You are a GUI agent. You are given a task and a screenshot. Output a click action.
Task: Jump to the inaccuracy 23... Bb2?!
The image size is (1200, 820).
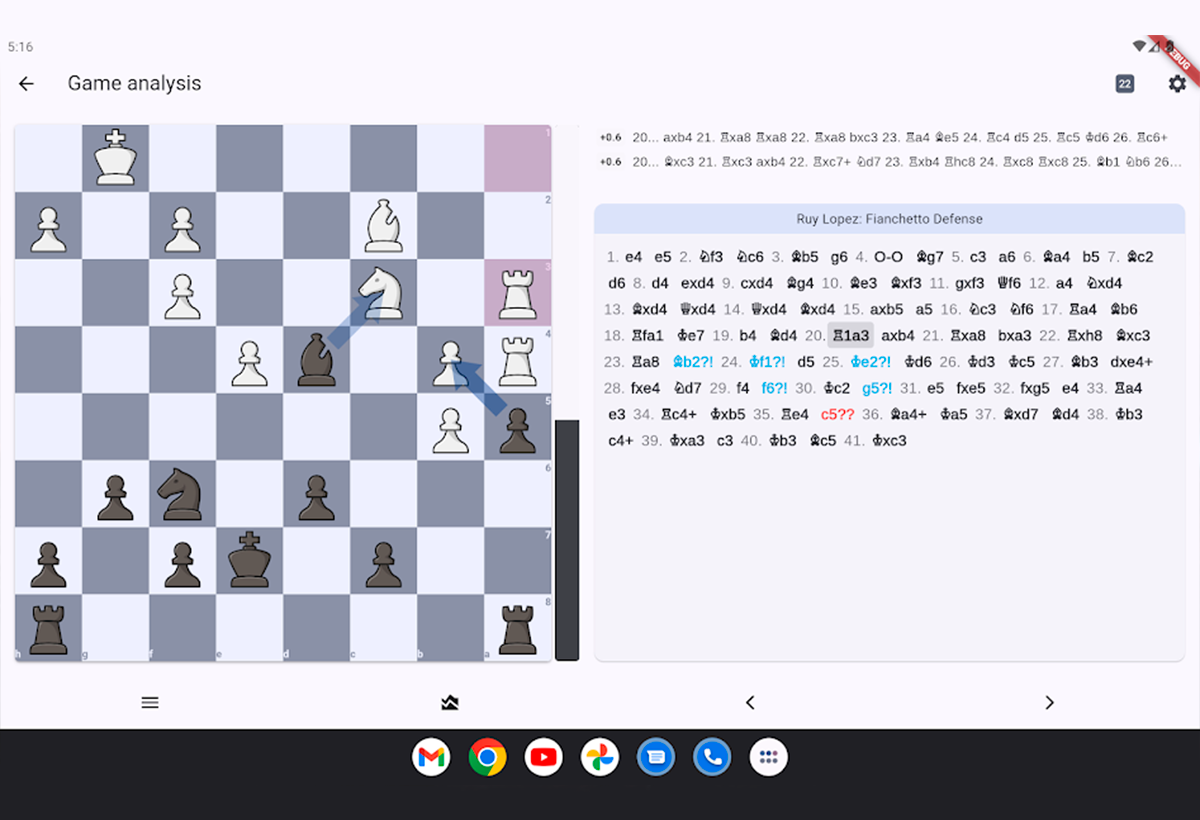[x=692, y=362]
